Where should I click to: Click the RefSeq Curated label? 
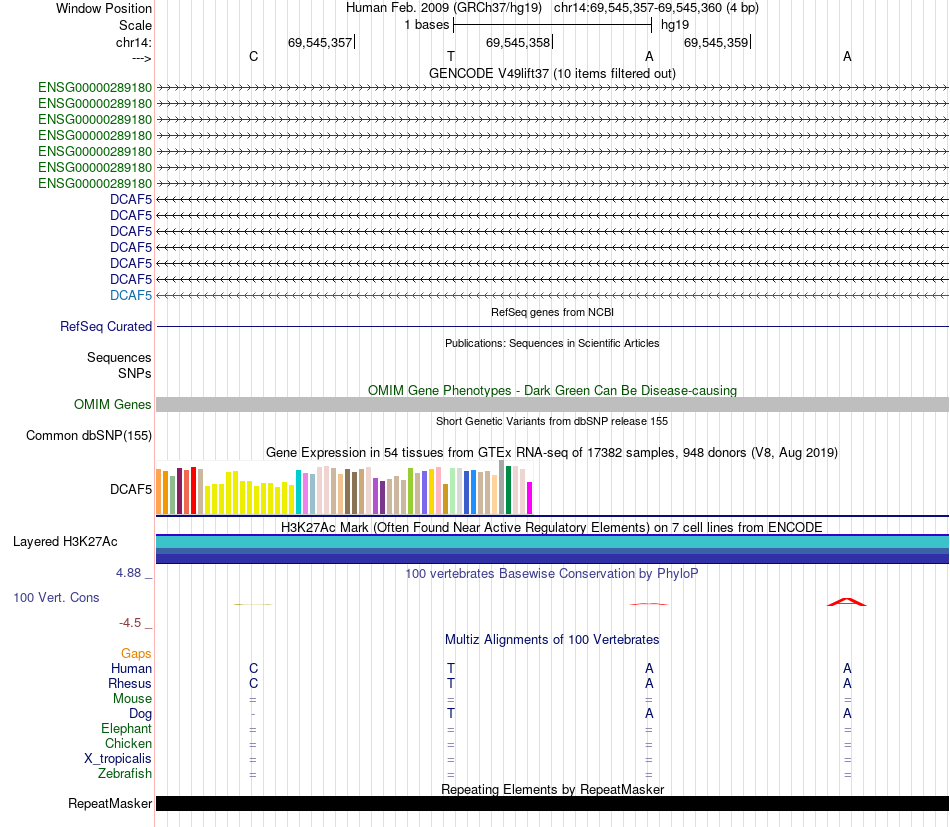[106, 326]
